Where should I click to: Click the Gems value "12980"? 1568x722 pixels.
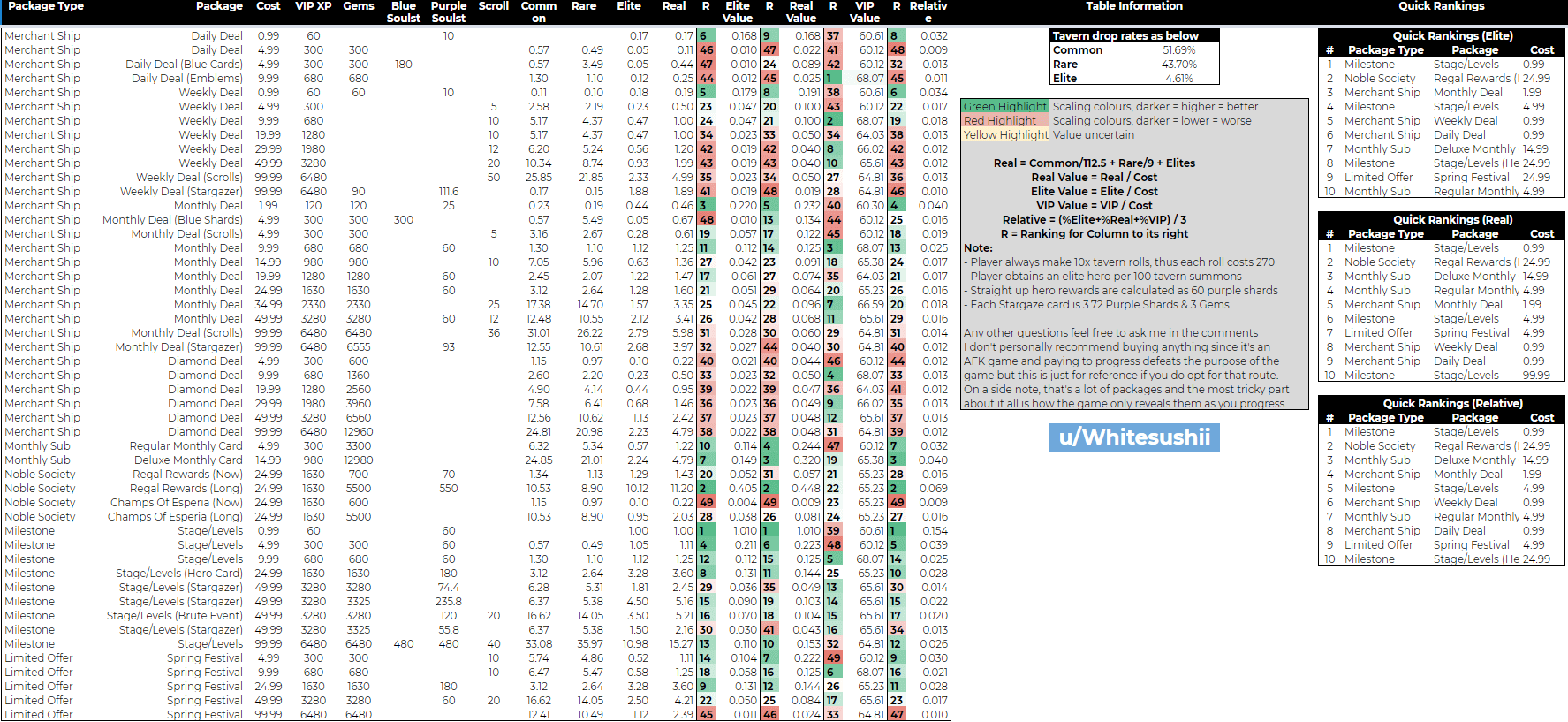tap(359, 460)
